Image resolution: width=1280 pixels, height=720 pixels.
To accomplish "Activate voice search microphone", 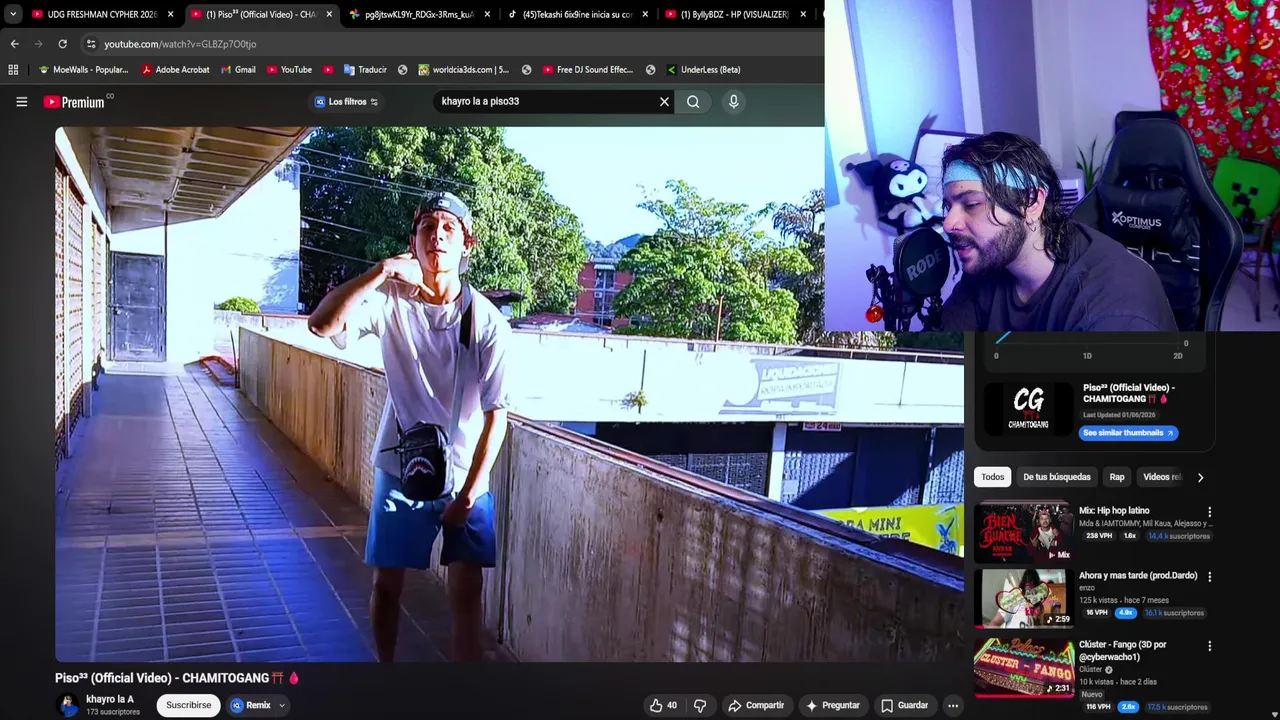I will [733, 101].
